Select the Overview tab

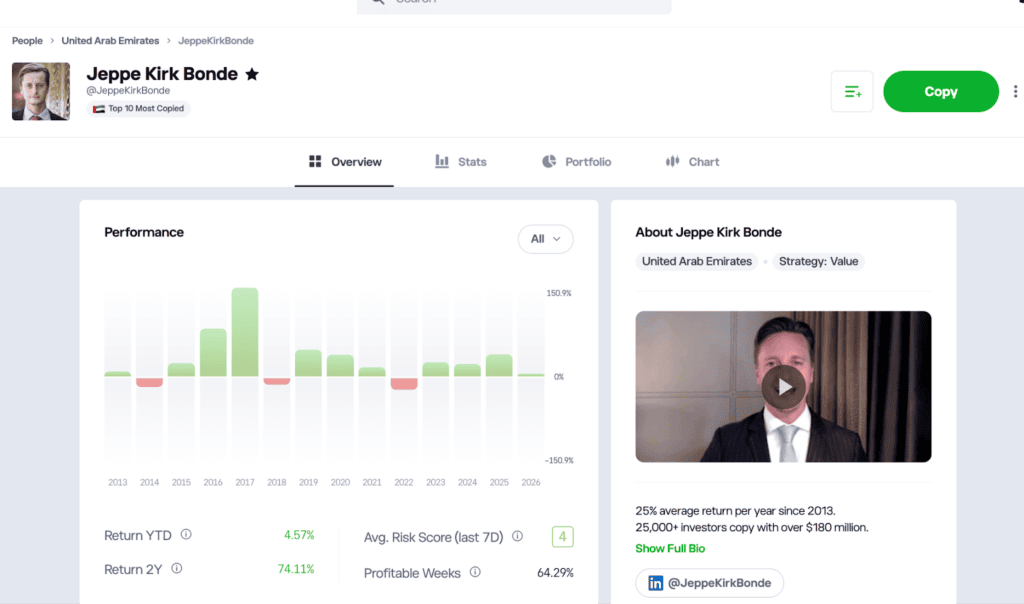pyautogui.click(x=345, y=162)
